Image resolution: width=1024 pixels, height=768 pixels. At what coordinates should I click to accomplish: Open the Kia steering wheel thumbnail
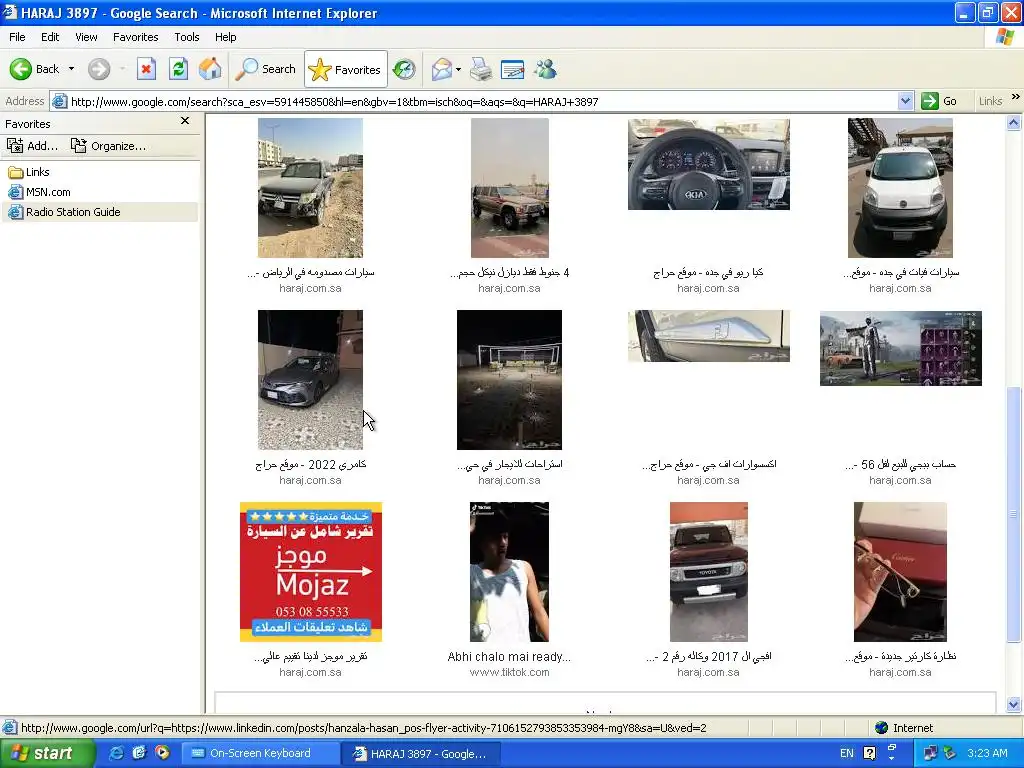(x=709, y=164)
